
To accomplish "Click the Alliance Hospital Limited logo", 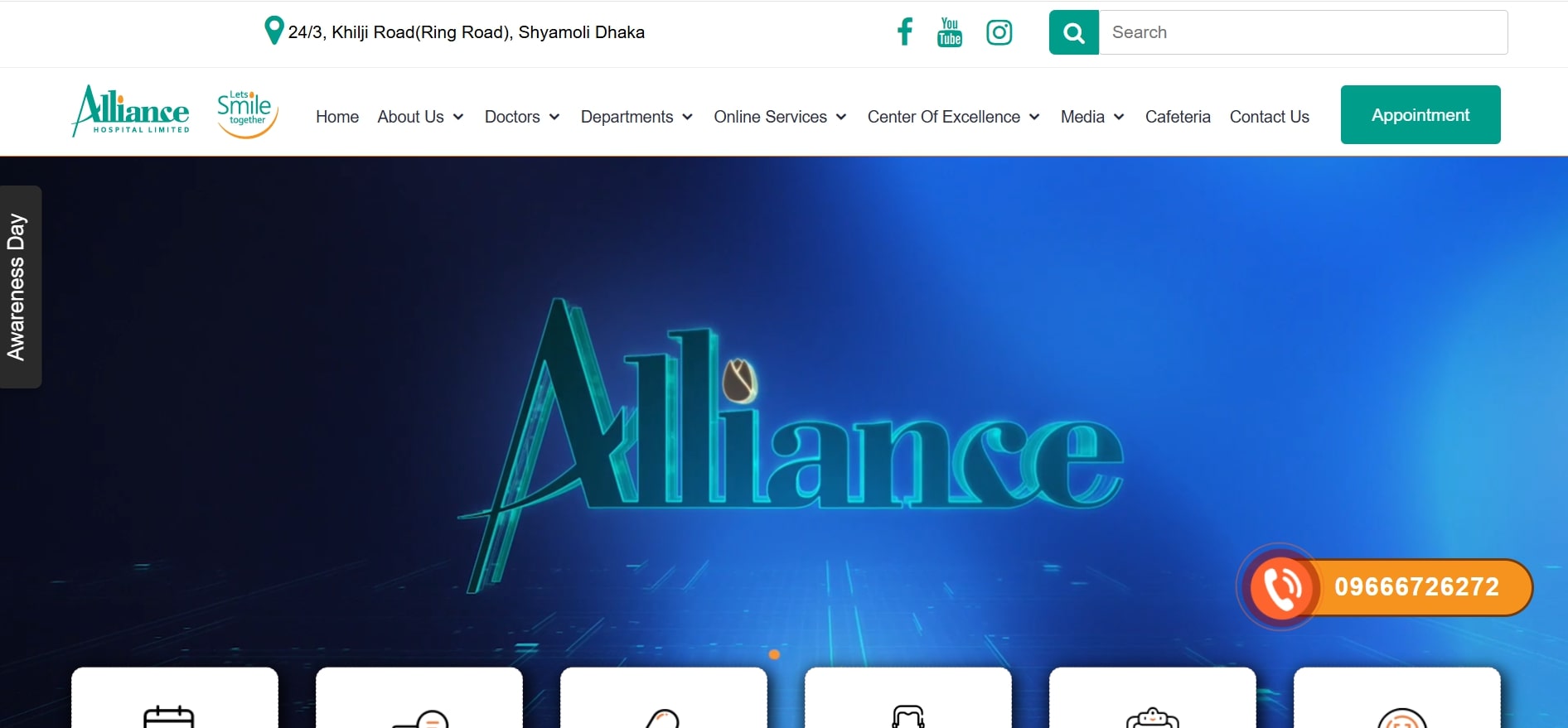I will pos(132,111).
